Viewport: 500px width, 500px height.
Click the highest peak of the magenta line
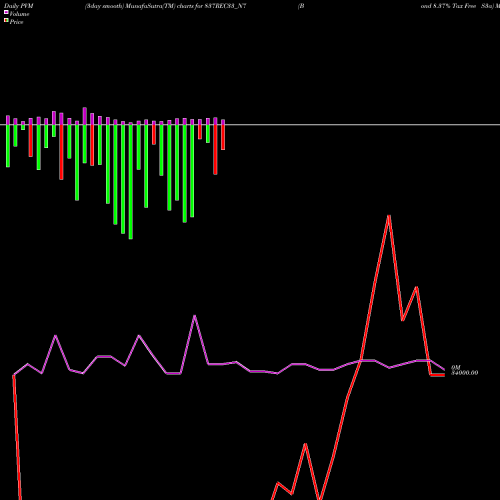(195, 316)
